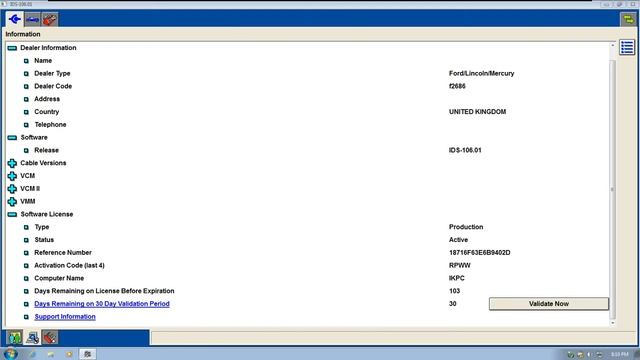Click the 103 days remaining value
The width and height of the screenshot is (640, 360).
coord(454,291)
